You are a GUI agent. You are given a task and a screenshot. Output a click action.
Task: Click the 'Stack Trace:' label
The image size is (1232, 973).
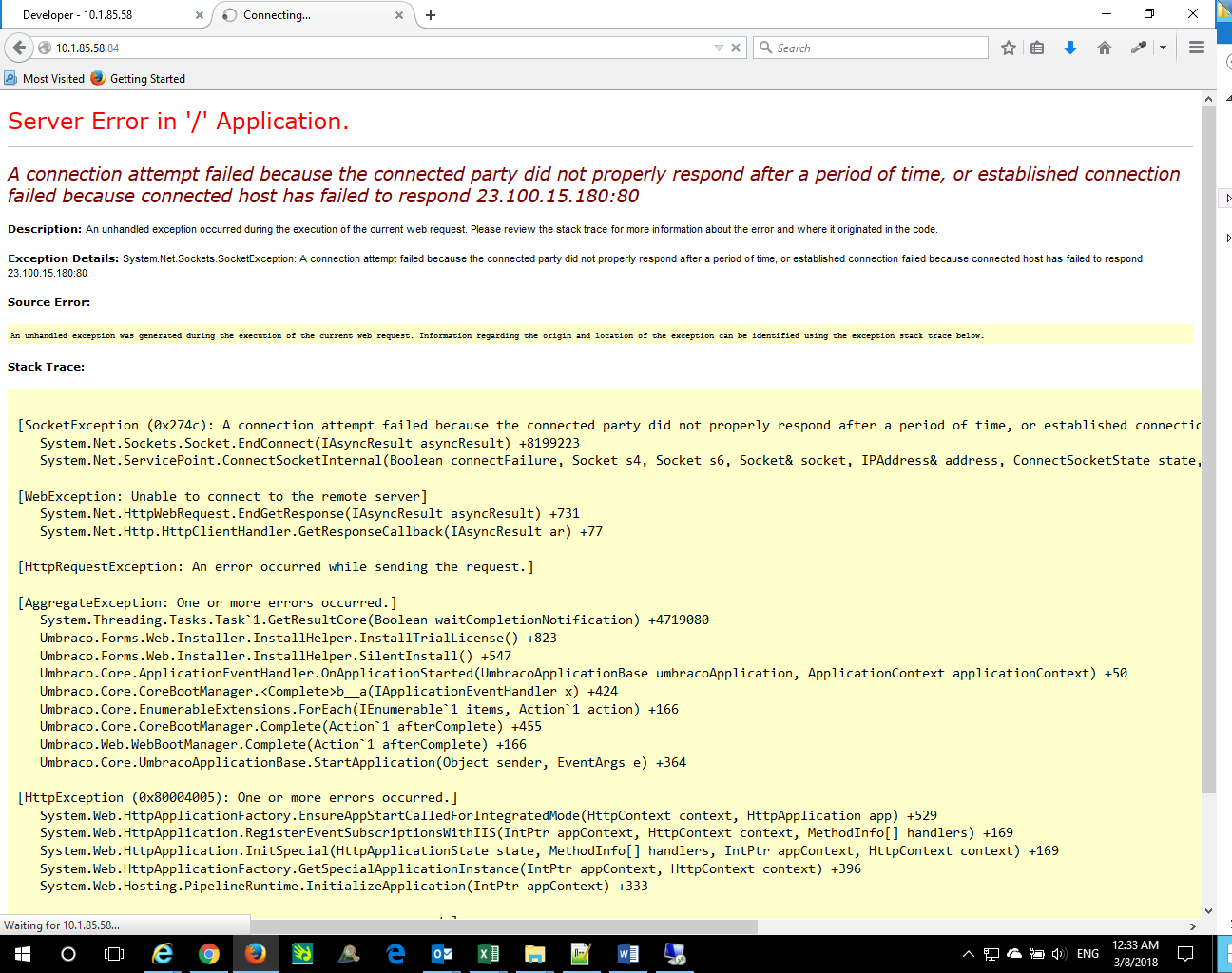coord(46,367)
